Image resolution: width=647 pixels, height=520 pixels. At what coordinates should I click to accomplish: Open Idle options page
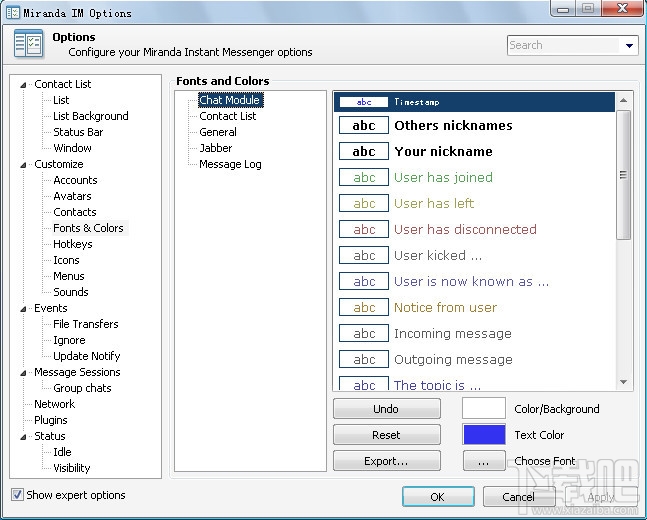coord(62,452)
